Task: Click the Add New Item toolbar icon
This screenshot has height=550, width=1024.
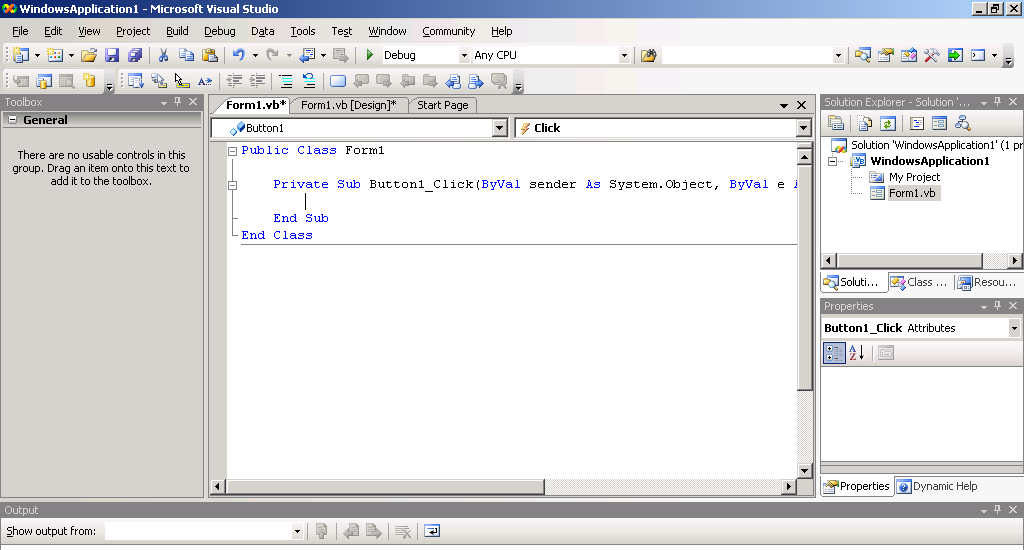Action: pyautogui.click(x=55, y=56)
